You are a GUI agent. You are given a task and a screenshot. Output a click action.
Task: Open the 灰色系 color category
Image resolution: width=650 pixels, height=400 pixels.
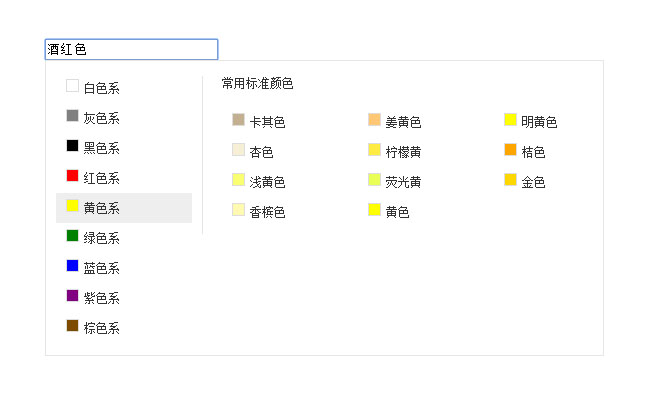click(x=93, y=118)
